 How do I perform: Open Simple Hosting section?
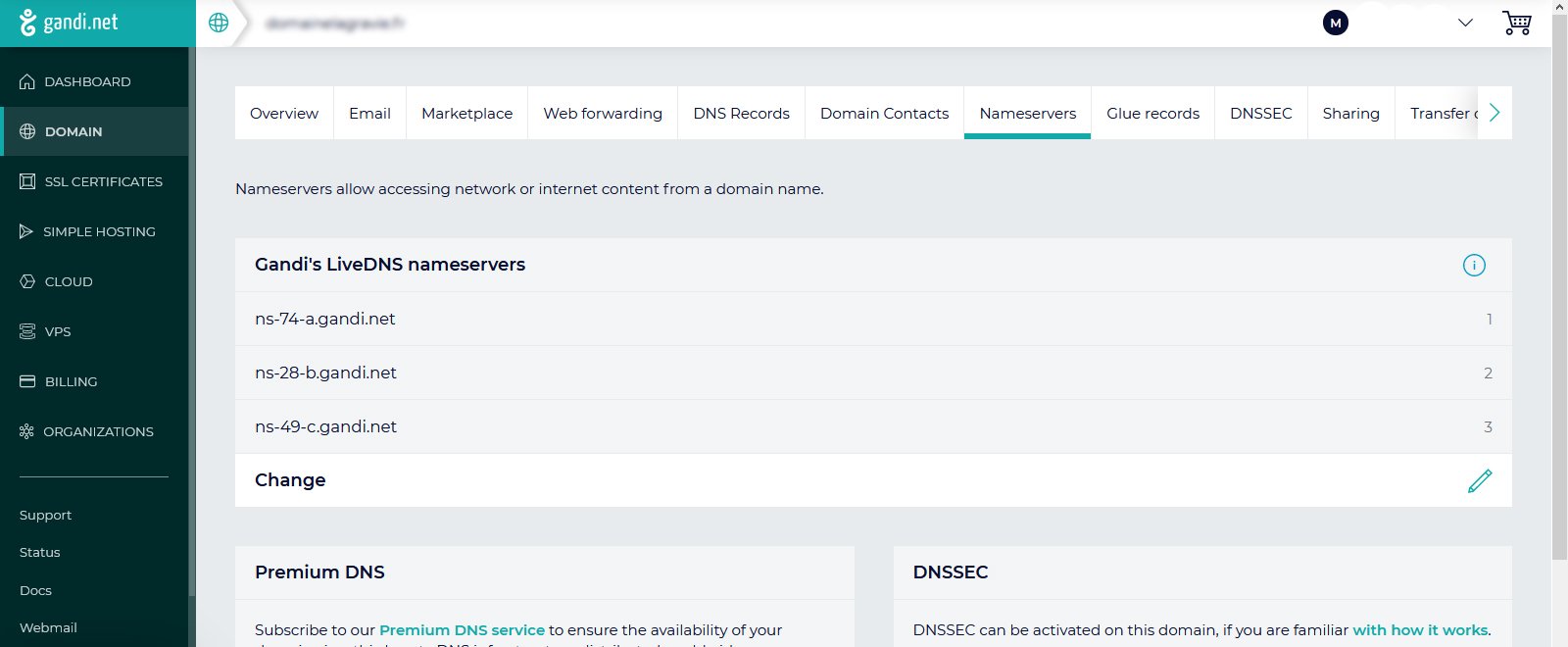pos(98,231)
